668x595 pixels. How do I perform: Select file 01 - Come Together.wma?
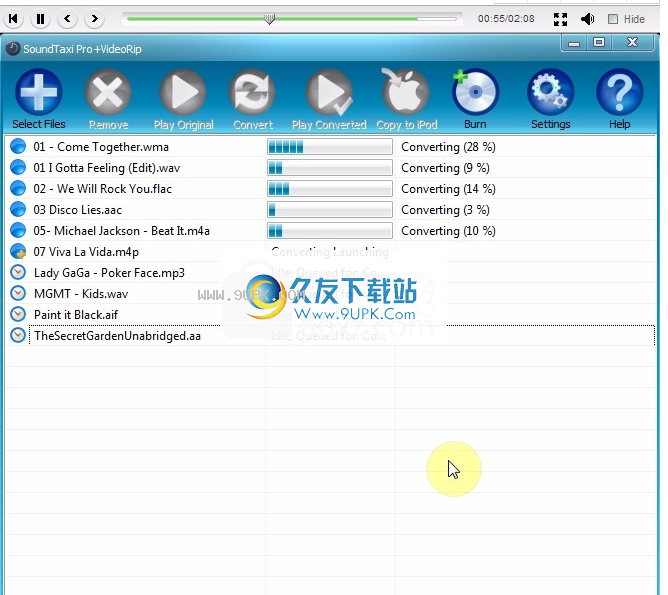pos(101,147)
